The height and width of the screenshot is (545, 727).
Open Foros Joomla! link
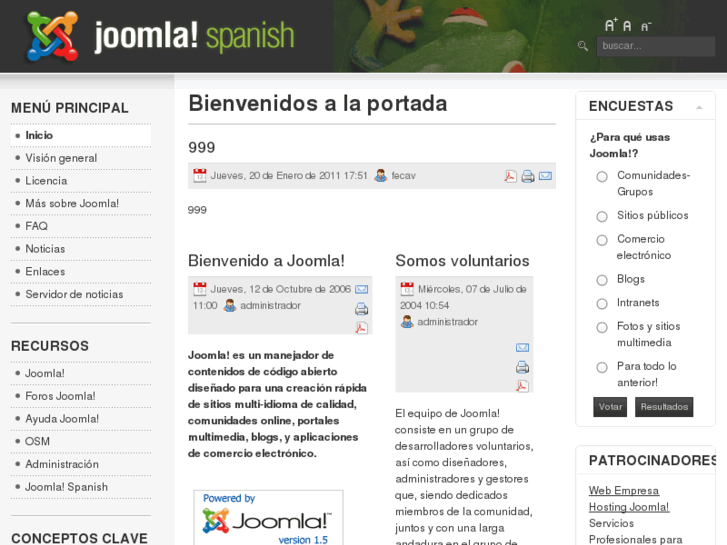click(x=81, y=396)
